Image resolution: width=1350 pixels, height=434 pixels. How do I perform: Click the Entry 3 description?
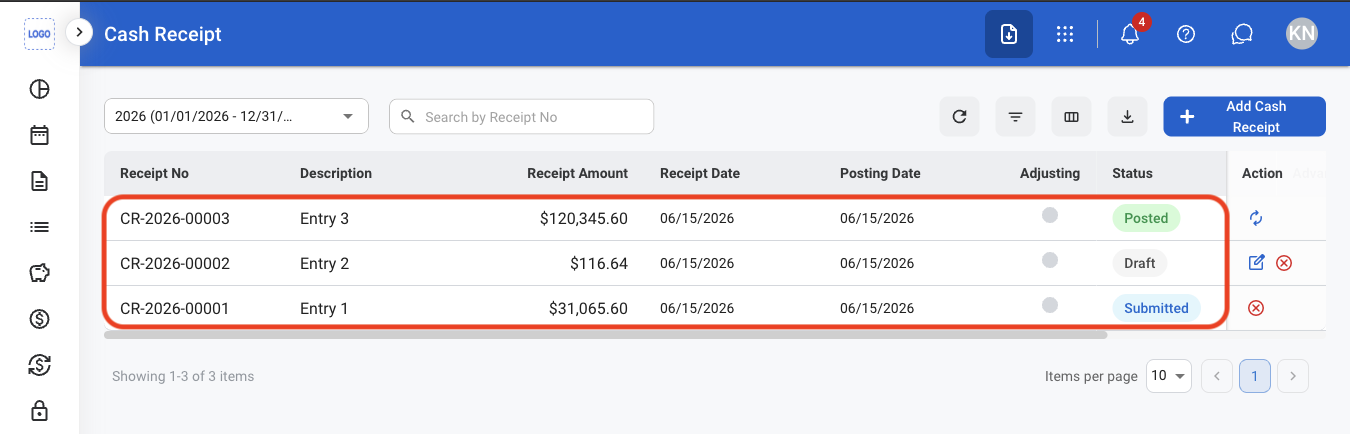[324, 218]
